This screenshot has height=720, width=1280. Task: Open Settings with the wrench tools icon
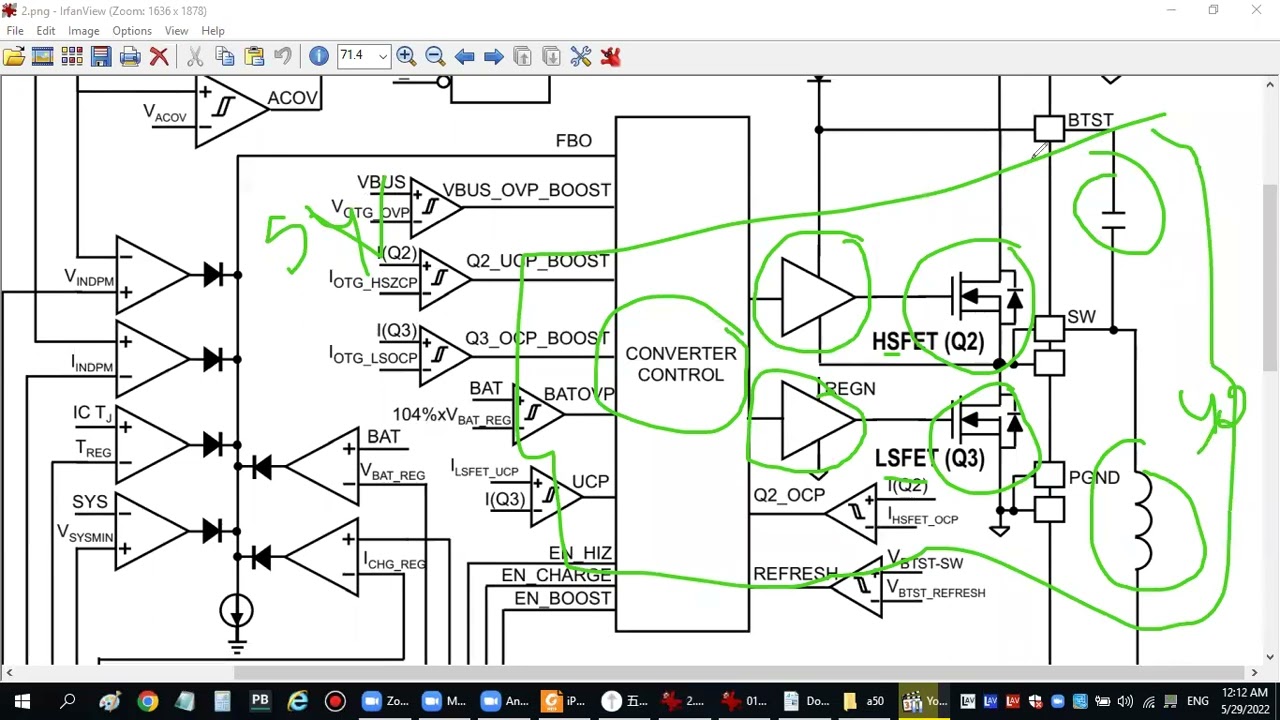click(581, 57)
